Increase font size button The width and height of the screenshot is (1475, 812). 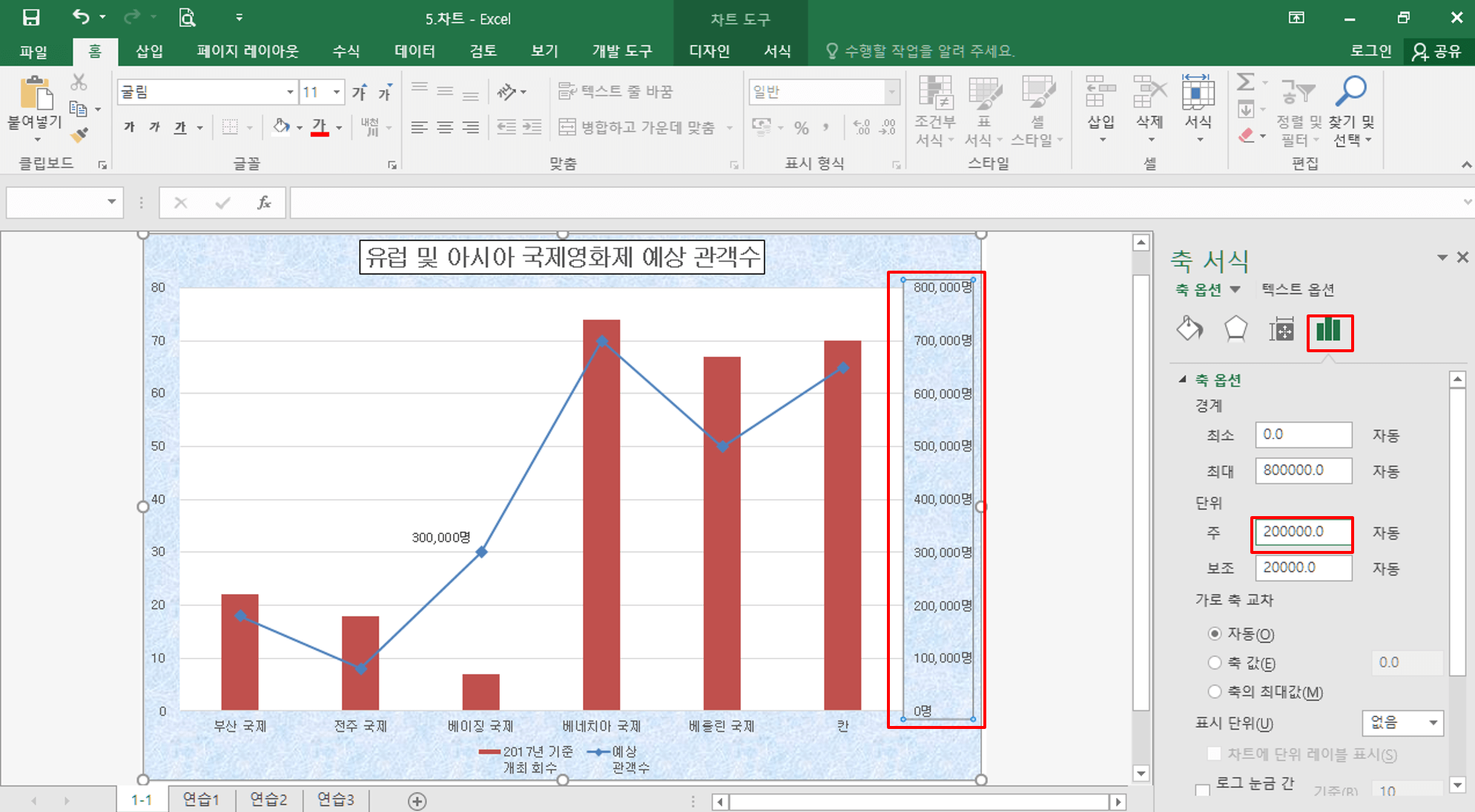point(360,92)
